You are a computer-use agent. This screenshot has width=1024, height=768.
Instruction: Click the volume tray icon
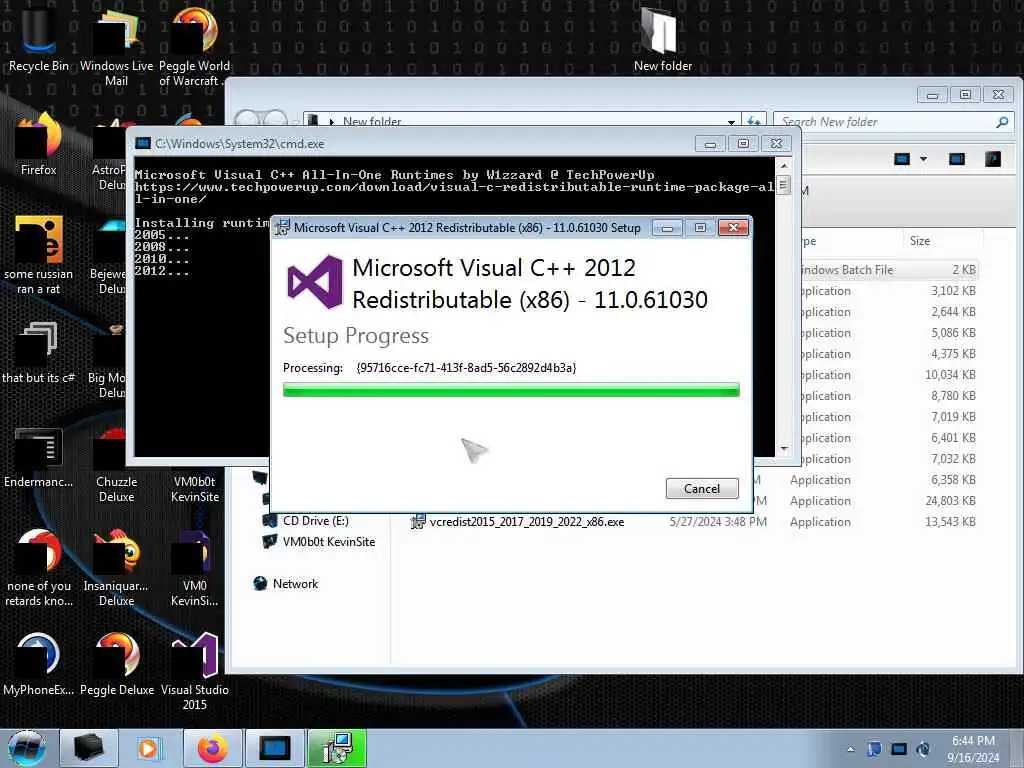(x=923, y=749)
